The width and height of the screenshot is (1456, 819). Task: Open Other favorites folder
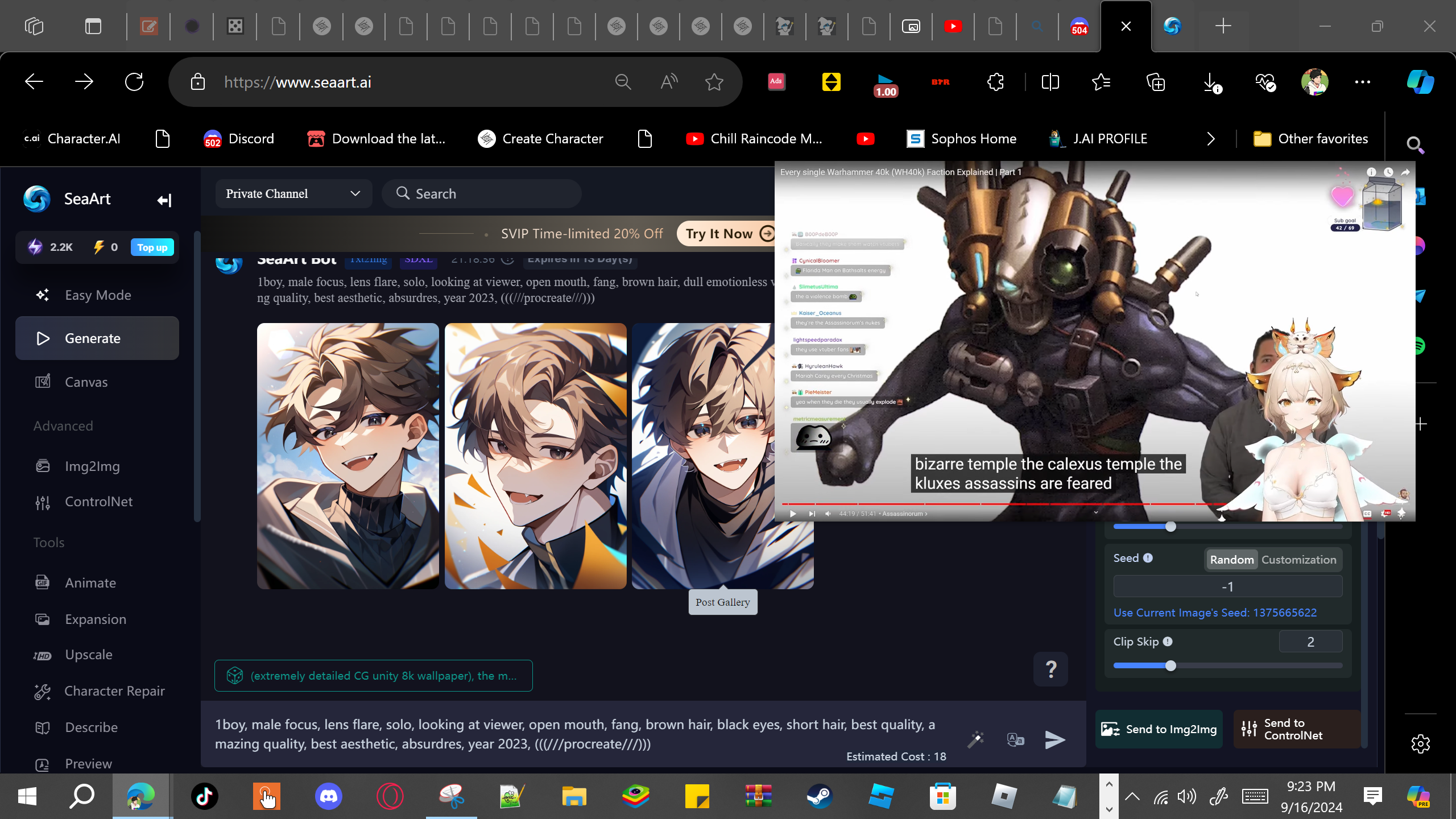(x=1310, y=139)
